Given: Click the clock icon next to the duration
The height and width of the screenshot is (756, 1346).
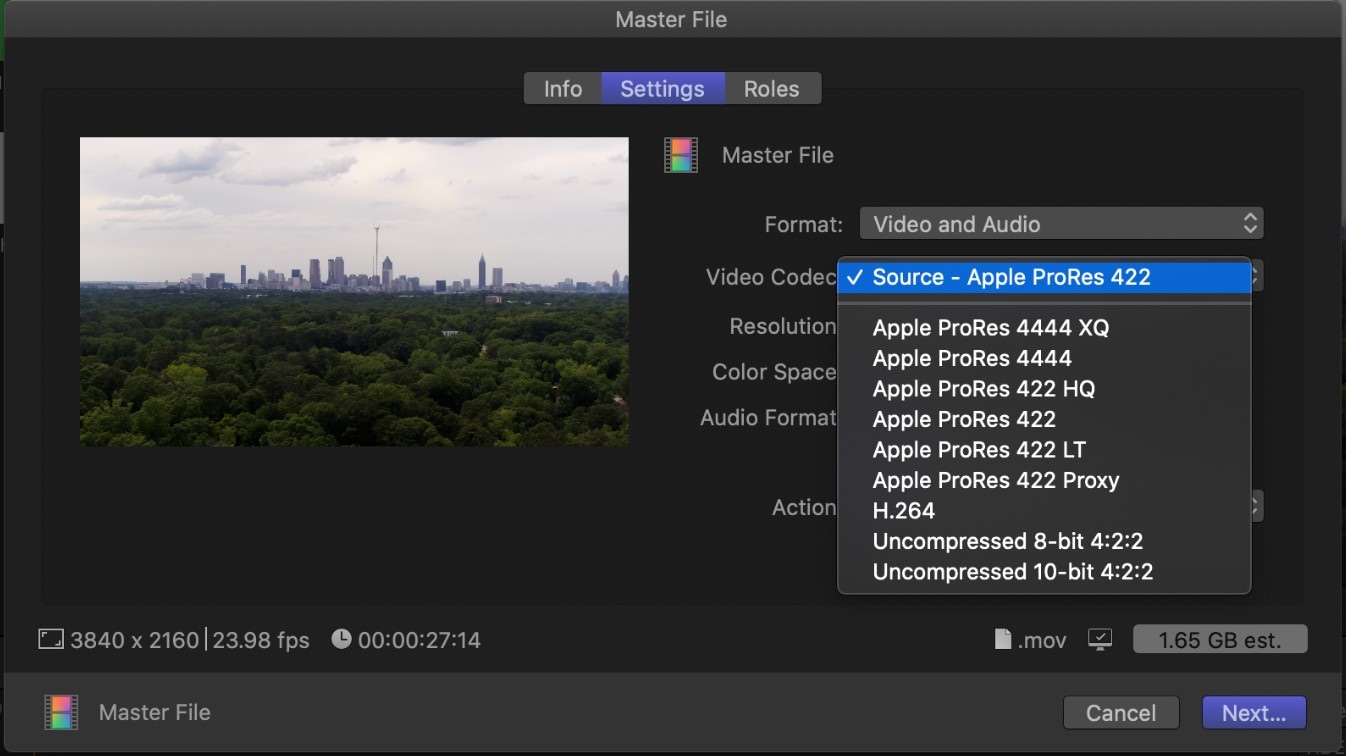Looking at the screenshot, I should tap(341, 639).
